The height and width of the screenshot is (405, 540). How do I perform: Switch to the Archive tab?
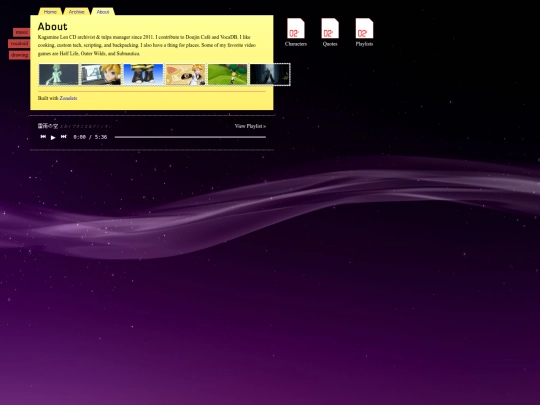point(76,12)
